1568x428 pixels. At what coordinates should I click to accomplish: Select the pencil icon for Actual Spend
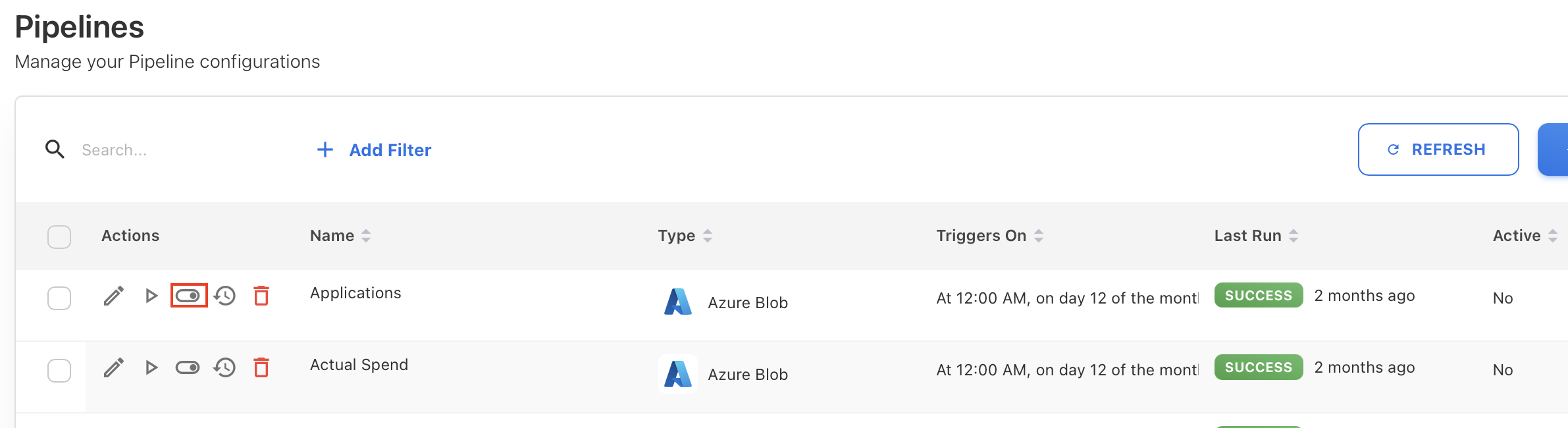coord(113,368)
